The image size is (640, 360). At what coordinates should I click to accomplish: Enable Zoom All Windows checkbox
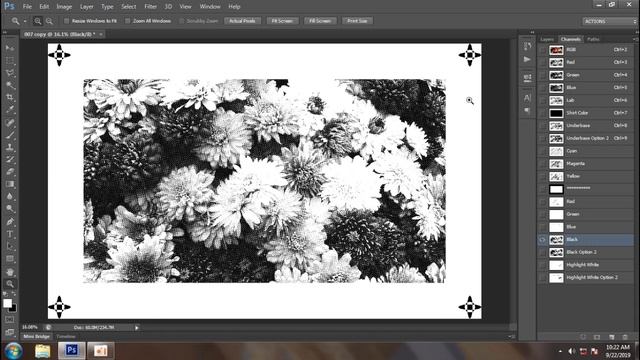(127, 21)
